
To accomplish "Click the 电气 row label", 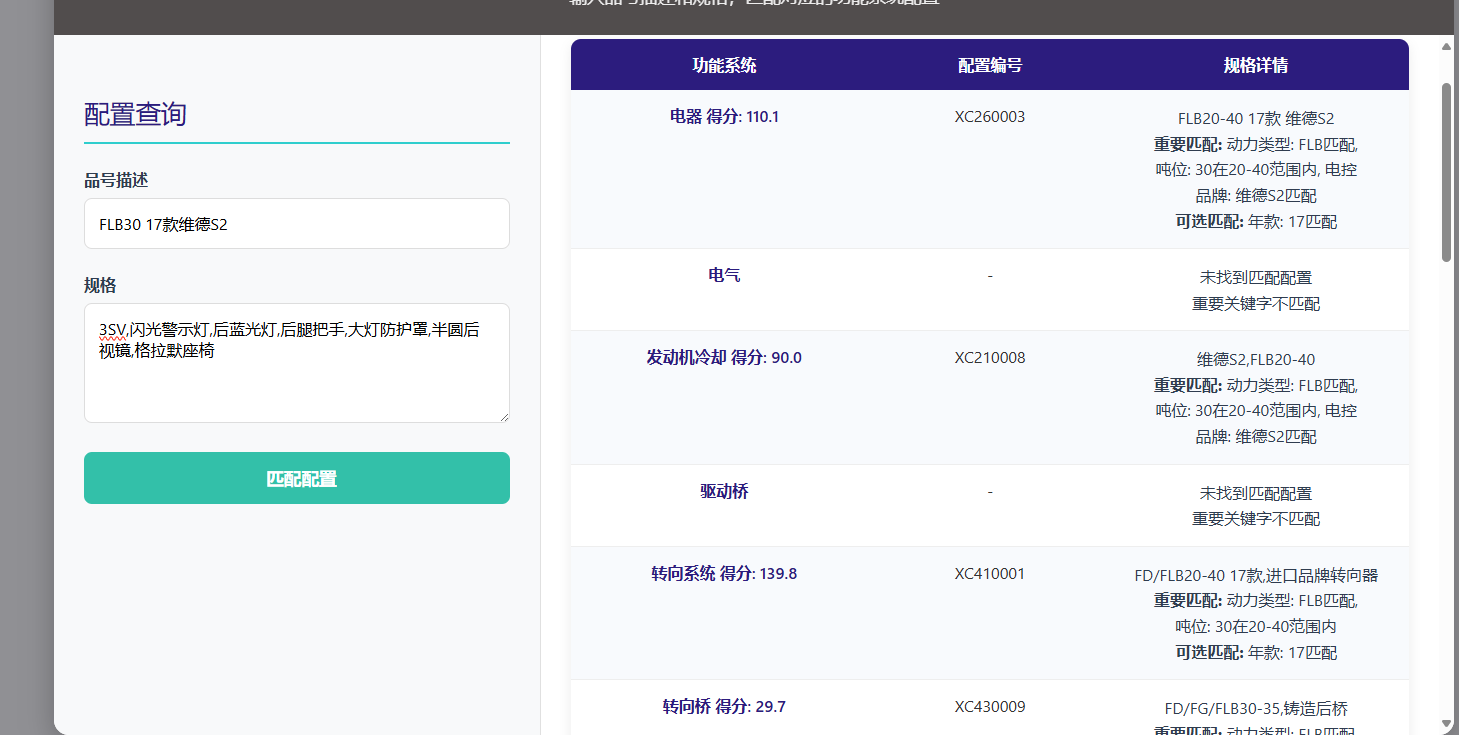I will 724,276.
